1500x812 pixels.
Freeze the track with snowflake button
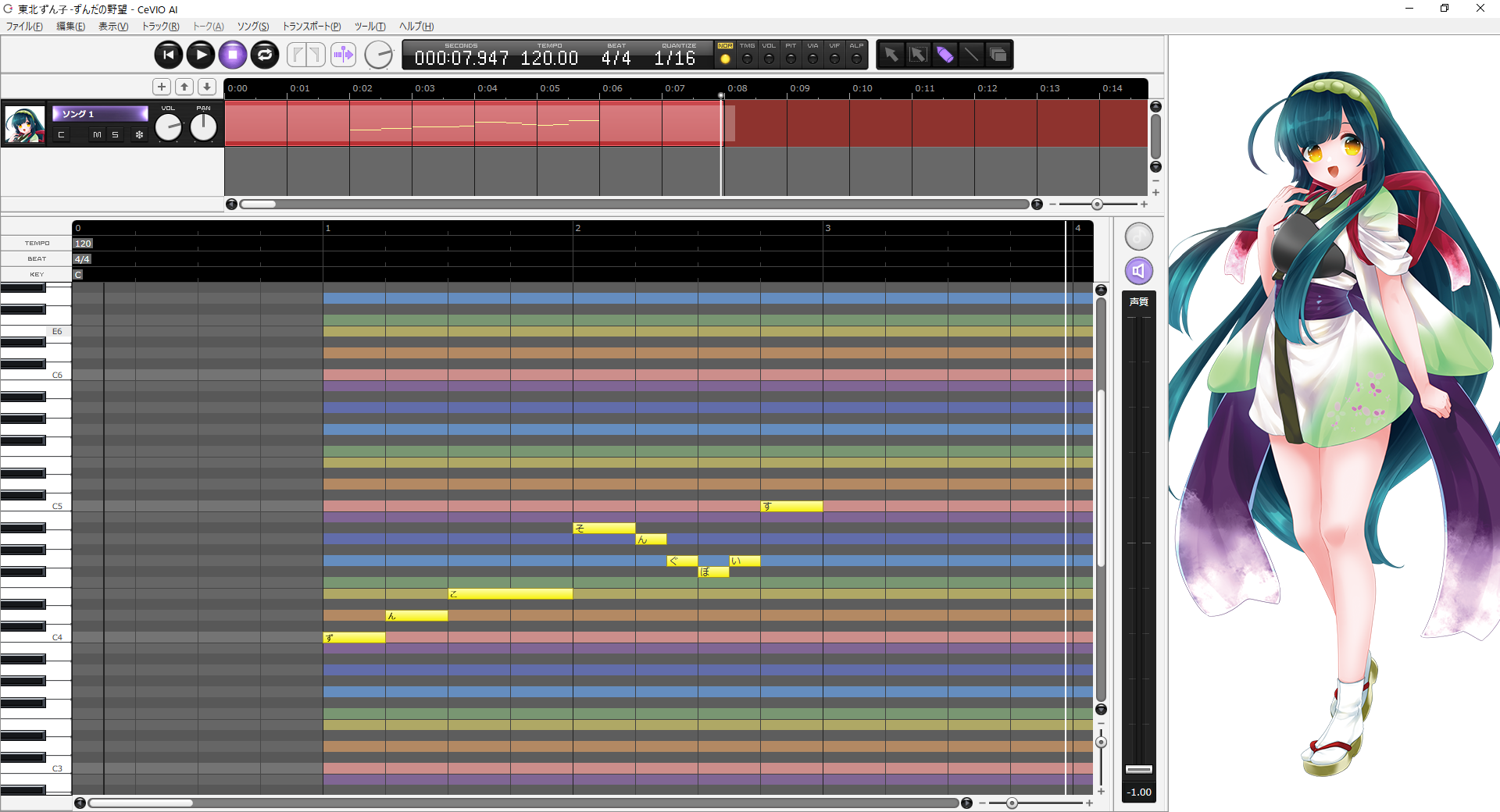[140, 135]
